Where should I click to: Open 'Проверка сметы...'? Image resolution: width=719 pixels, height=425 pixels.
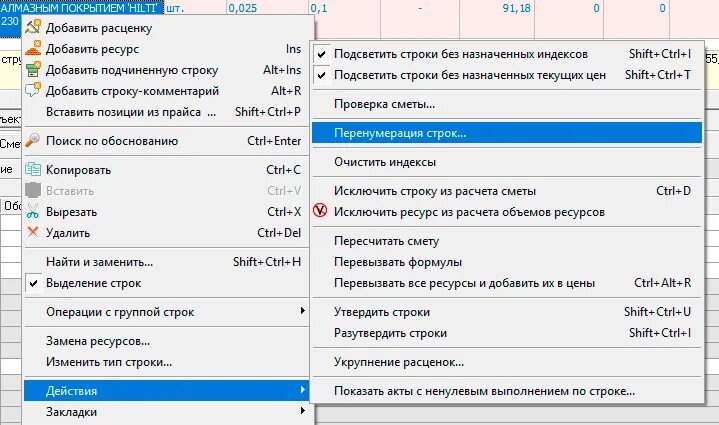point(508,104)
